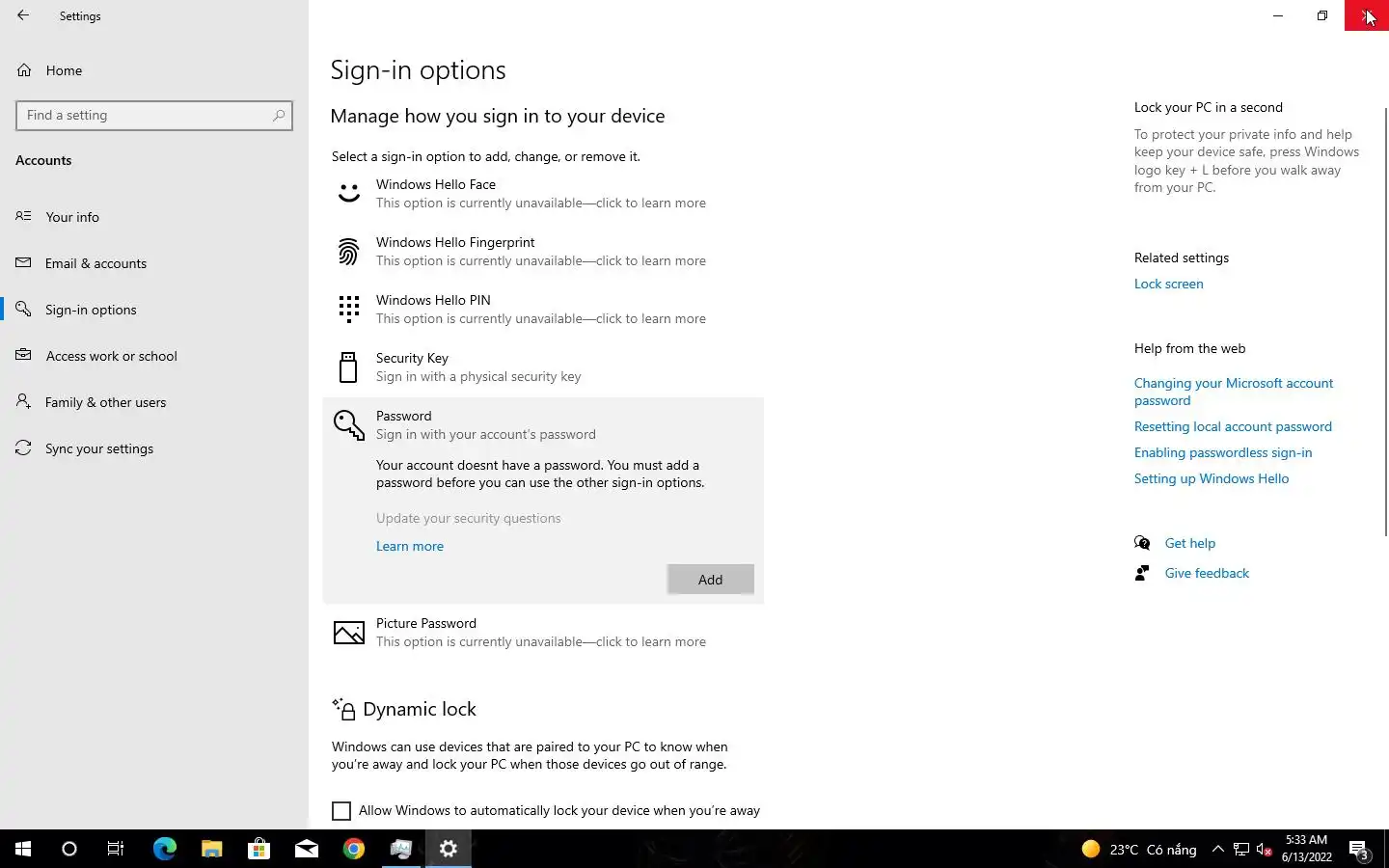Screen dimensions: 1389x868
Task: Click the search magnifier icon
Action: (279, 116)
